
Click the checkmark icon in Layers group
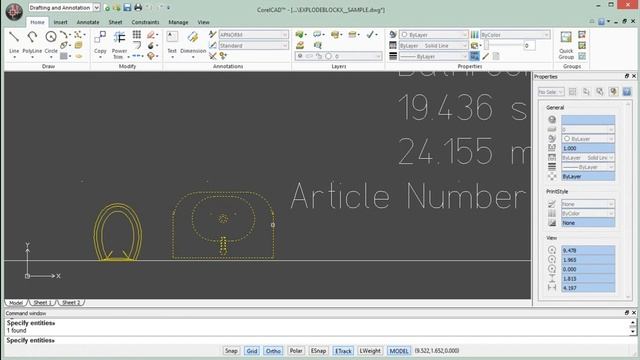370,35
